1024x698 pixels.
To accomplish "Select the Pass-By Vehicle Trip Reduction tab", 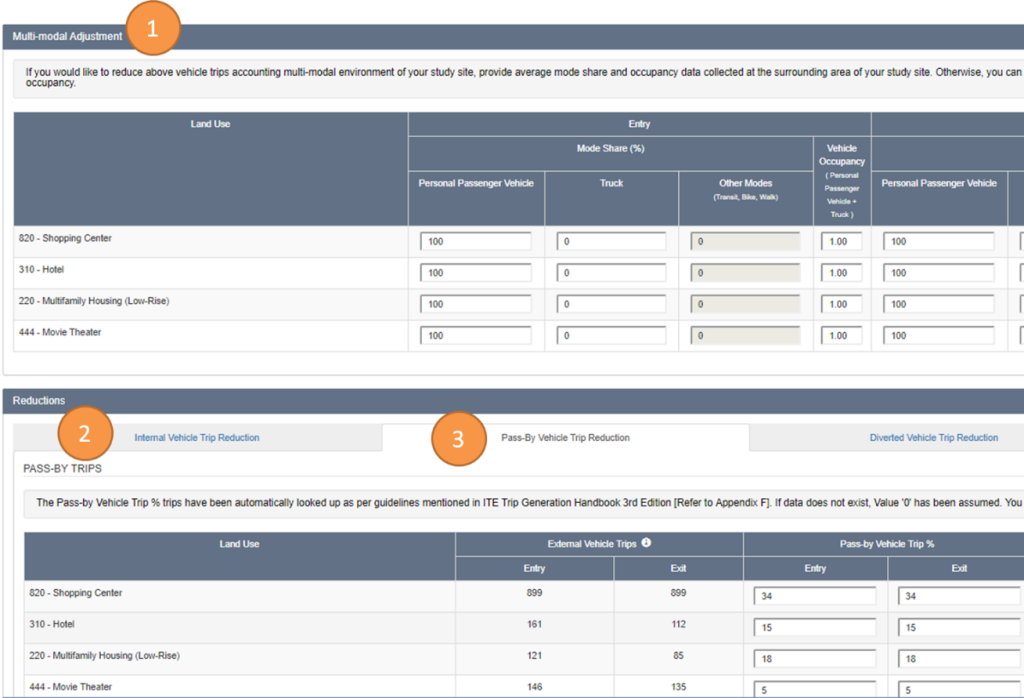I will pos(565,437).
